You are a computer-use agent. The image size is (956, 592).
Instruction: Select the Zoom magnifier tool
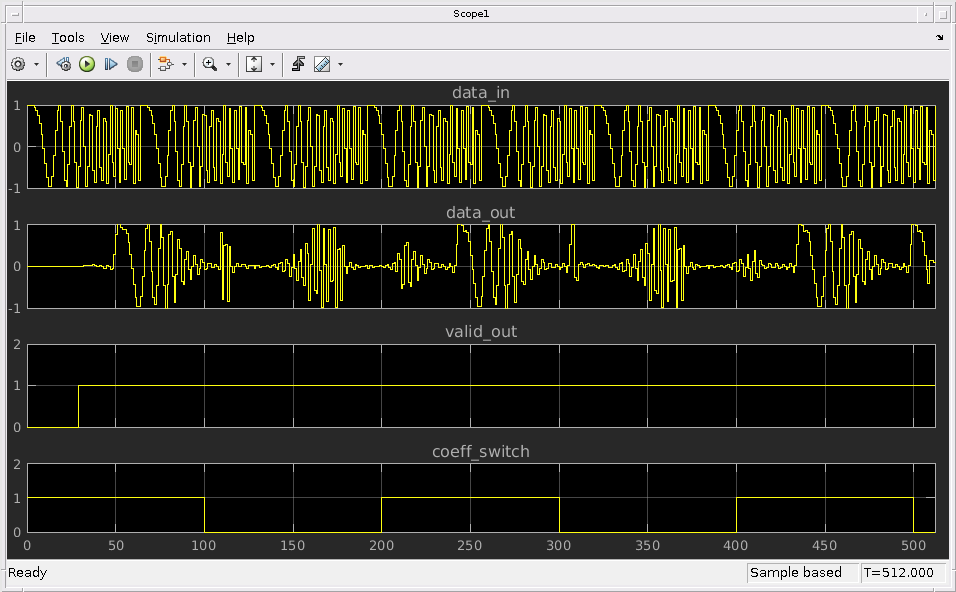pos(209,64)
